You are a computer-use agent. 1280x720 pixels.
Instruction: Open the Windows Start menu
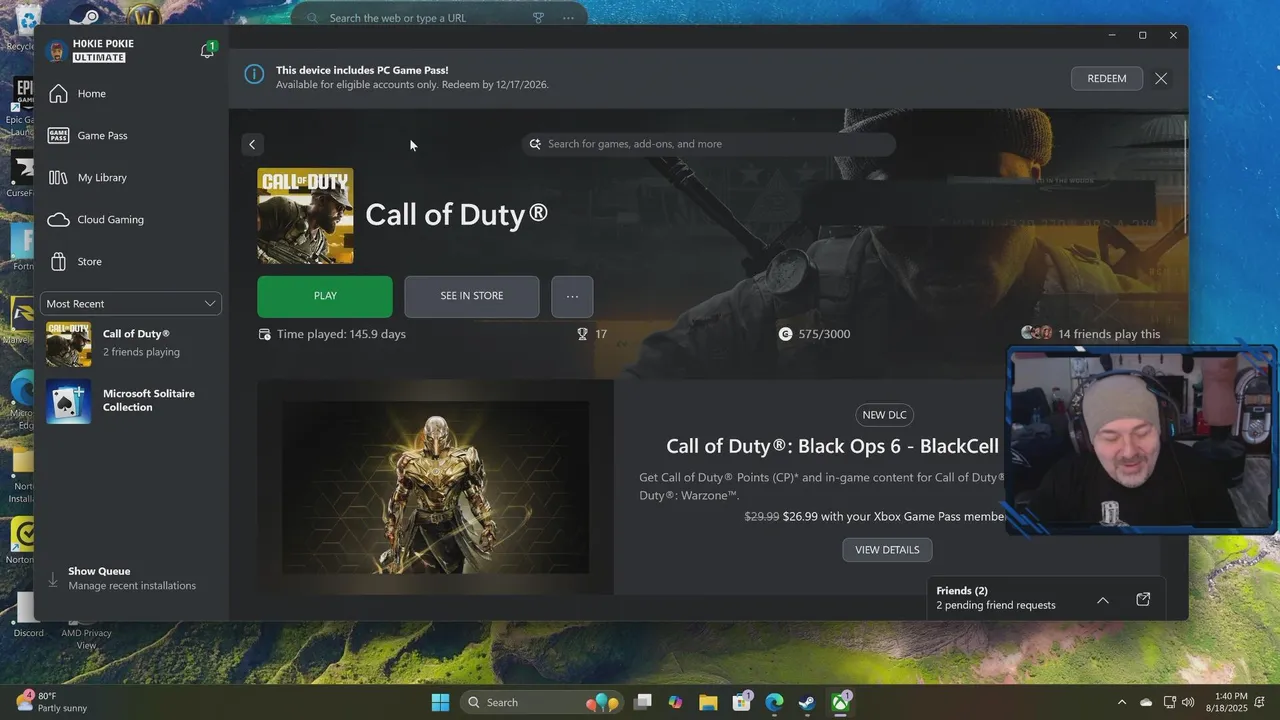tap(440, 702)
